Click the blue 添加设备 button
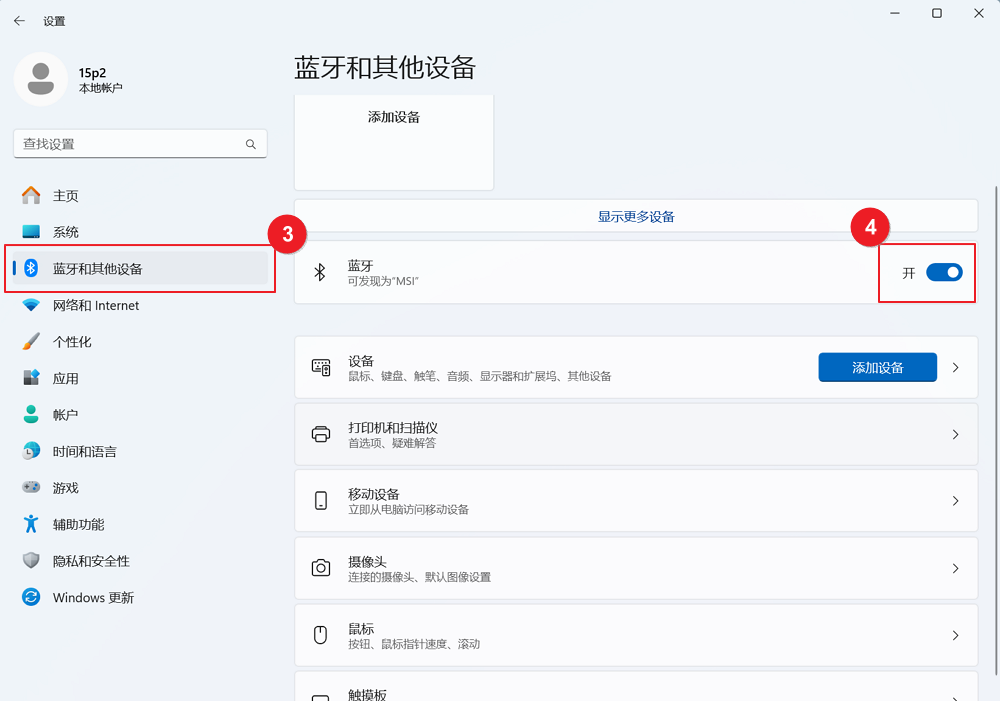Image resolution: width=1000 pixels, height=701 pixels. pos(877,367)
